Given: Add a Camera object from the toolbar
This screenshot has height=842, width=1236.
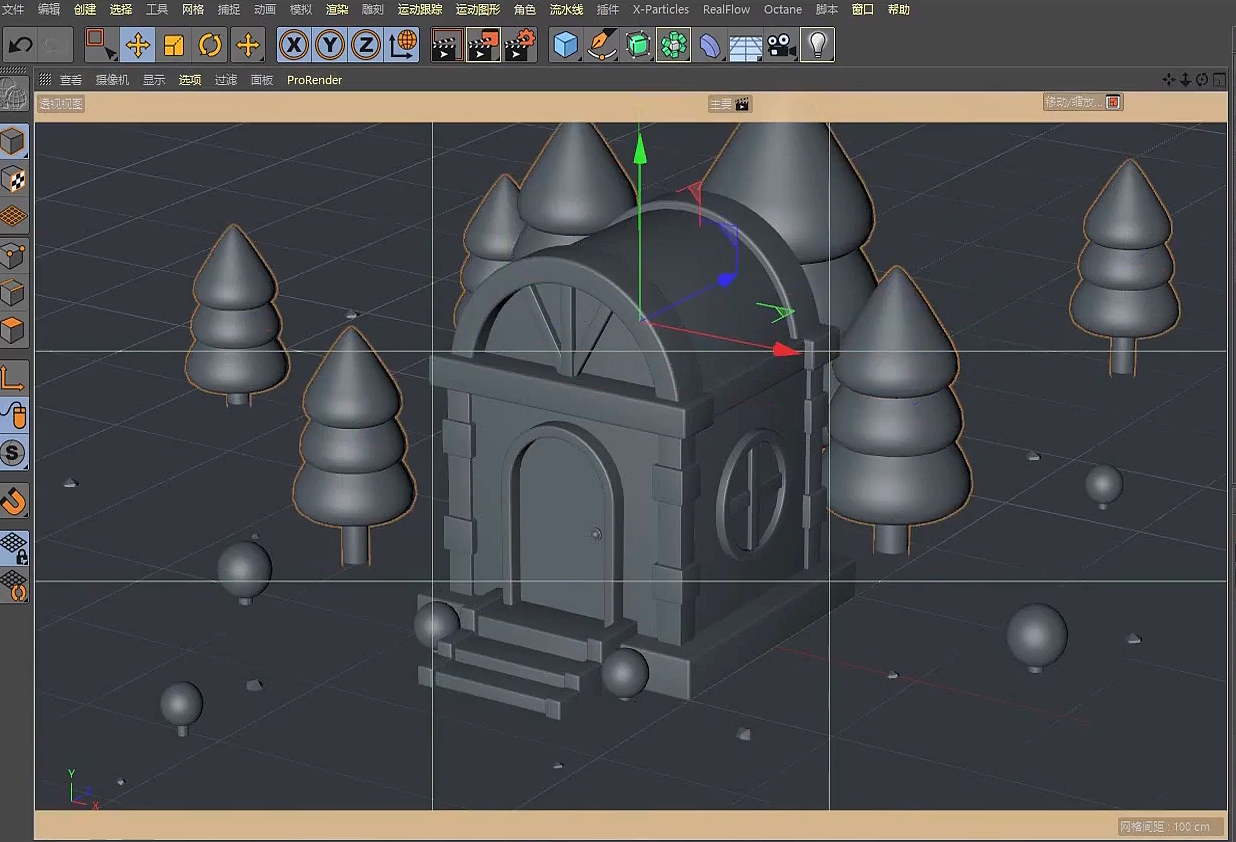Looking at the screenshot, I should (781, 45).
